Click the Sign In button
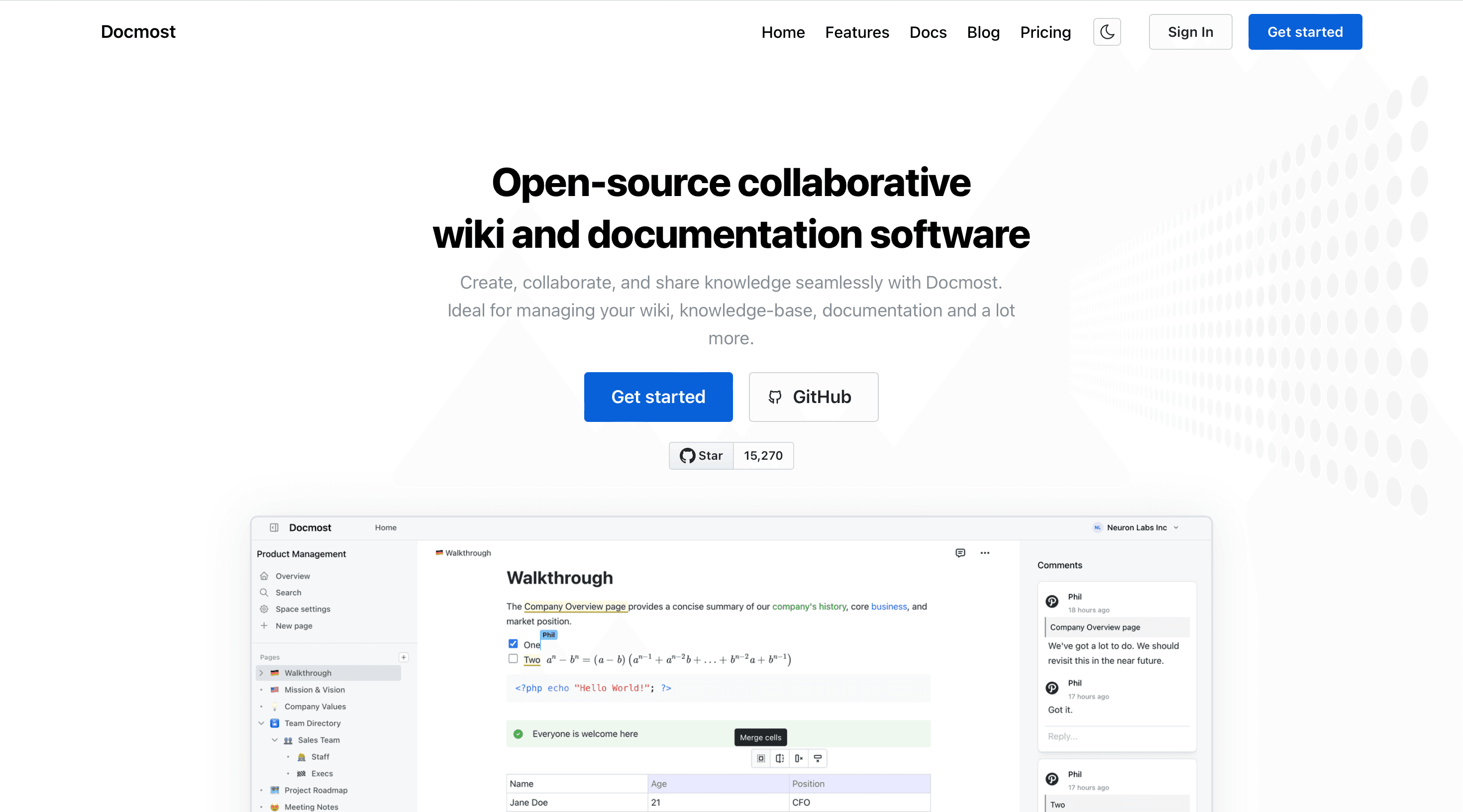This screenshot has height=812, width=1463. [x=1190, y=32]
